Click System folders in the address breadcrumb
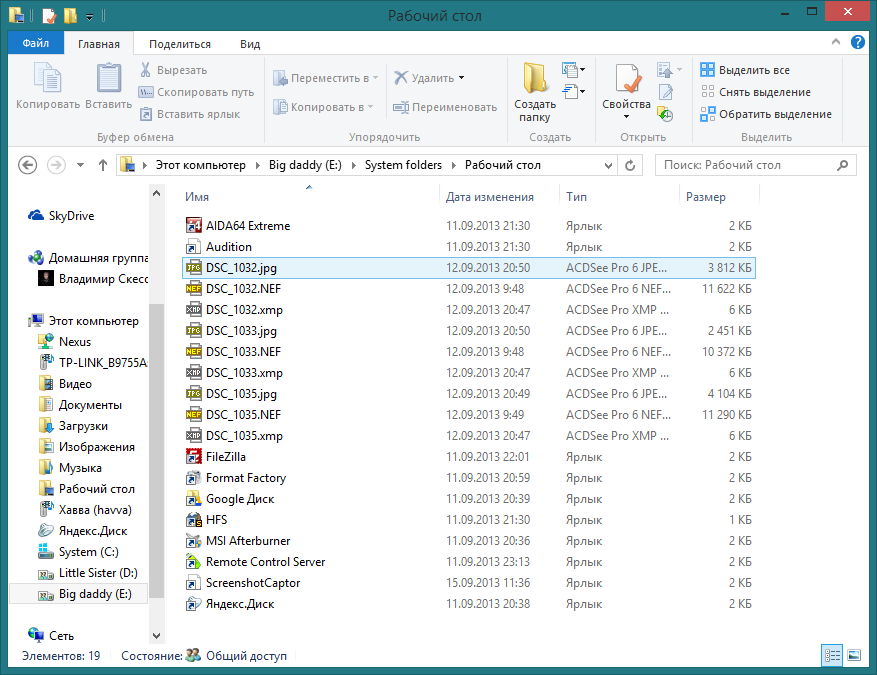 click(403, 165)
